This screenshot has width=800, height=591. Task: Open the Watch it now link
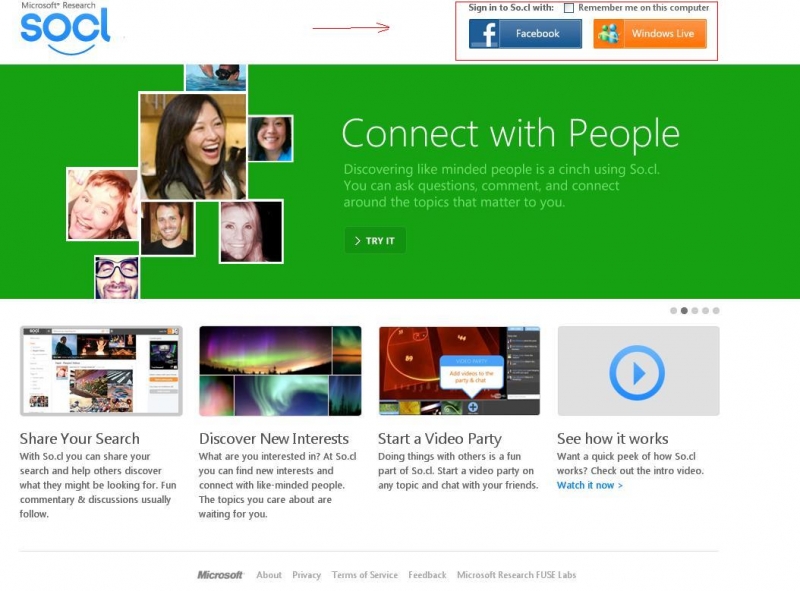[590, 485]
